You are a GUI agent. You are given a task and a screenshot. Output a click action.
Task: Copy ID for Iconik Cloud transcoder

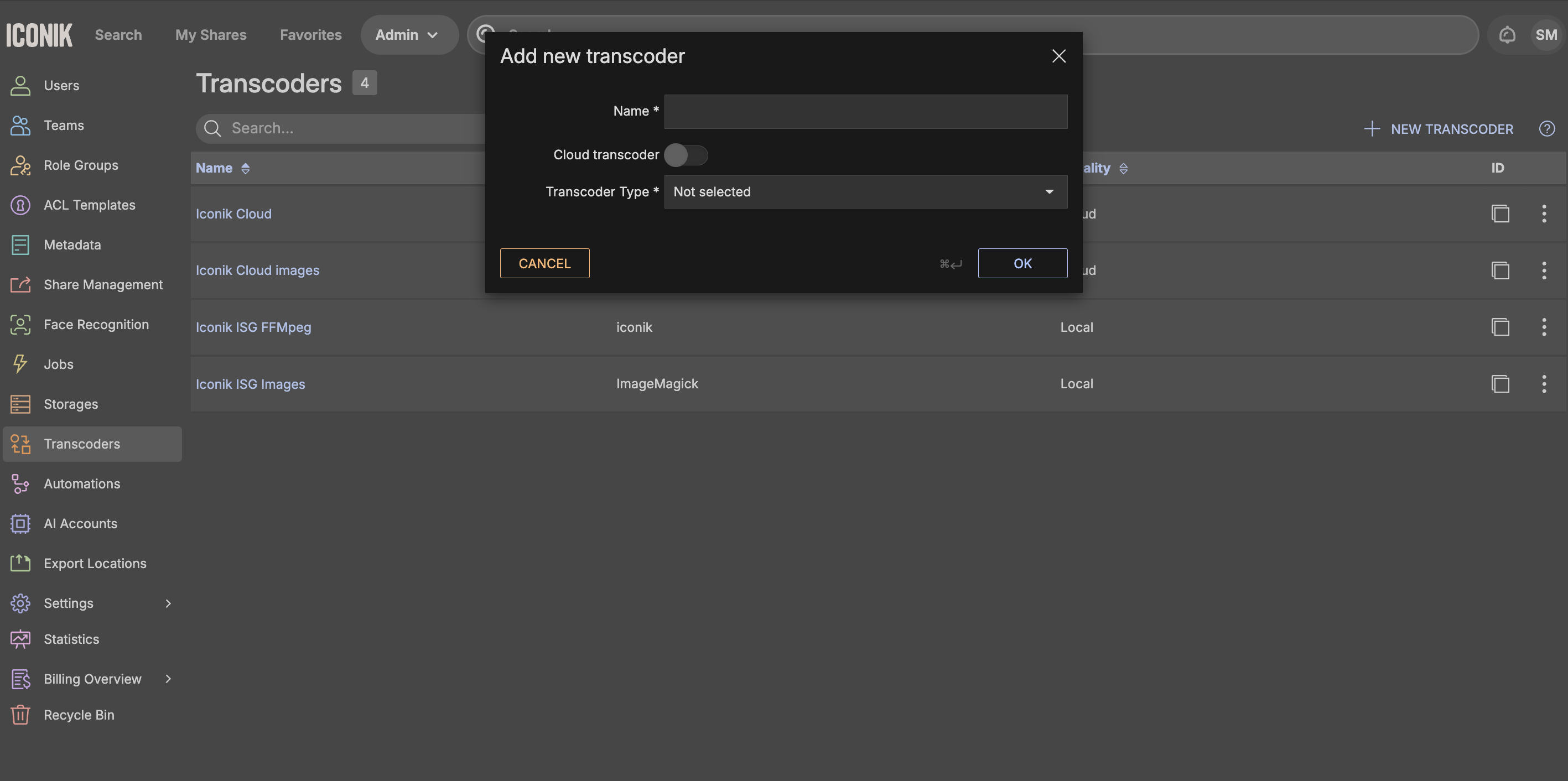(1500, 214)
